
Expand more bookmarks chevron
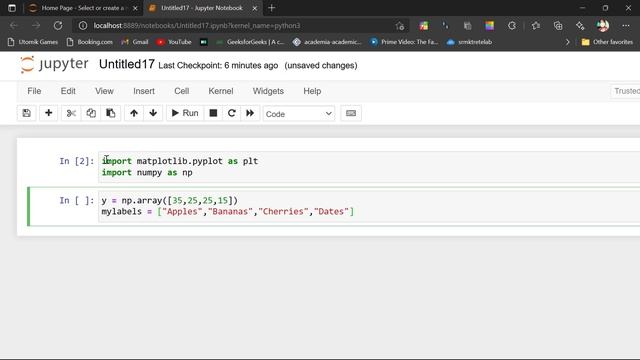point(567,42)
